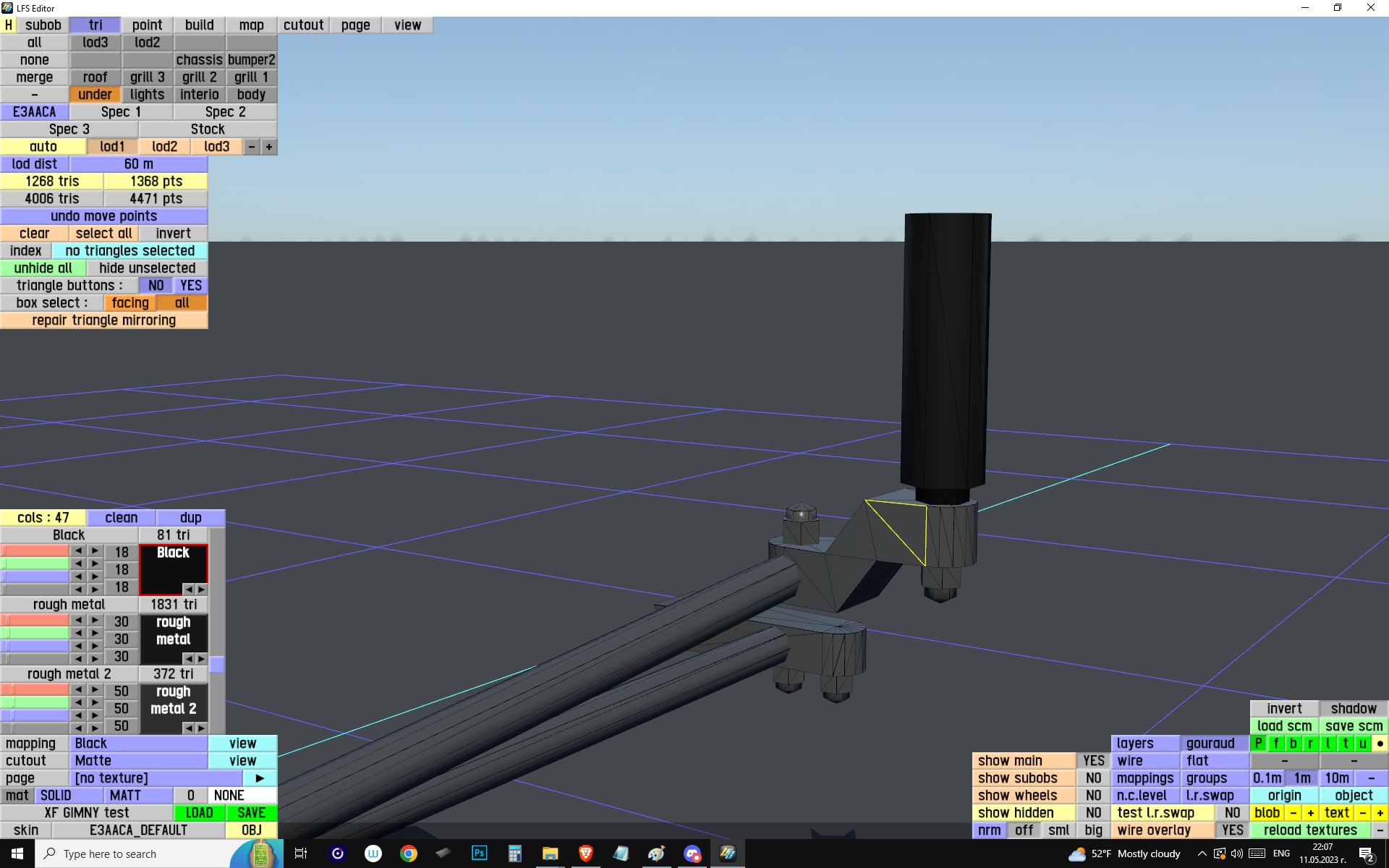Open Google Chrome from the taskbar
This screenshot has width=1389, height=868.
click(x=409, y=854)
